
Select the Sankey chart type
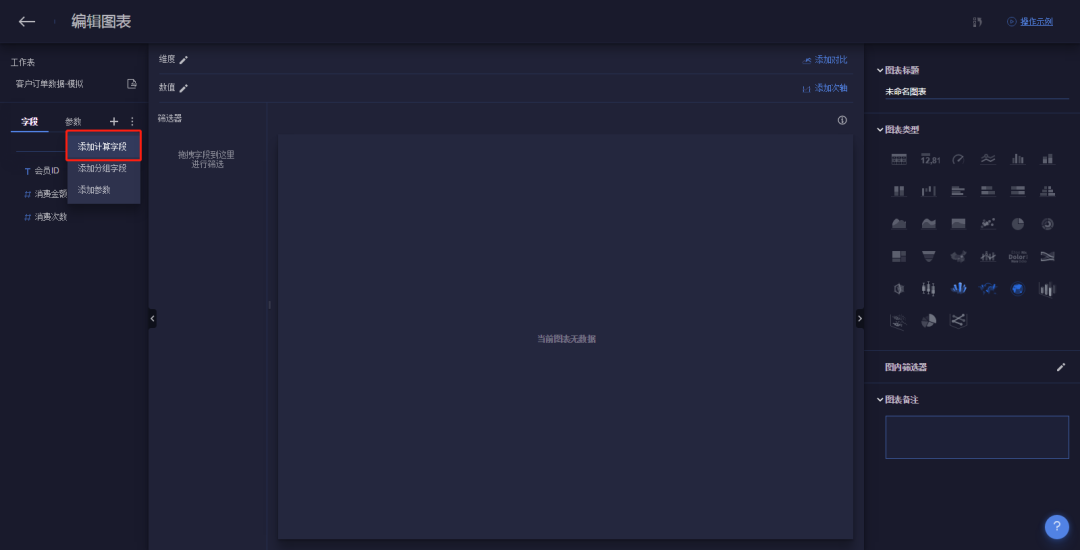pyautogui.click(x=1047, y=256)
